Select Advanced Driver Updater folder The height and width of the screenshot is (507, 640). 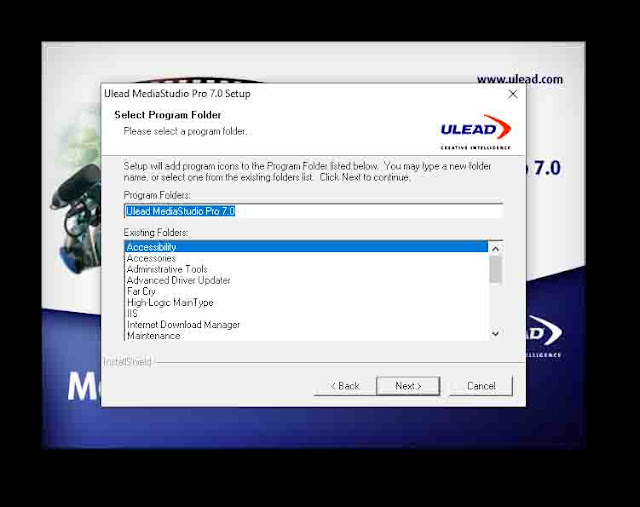306,280
